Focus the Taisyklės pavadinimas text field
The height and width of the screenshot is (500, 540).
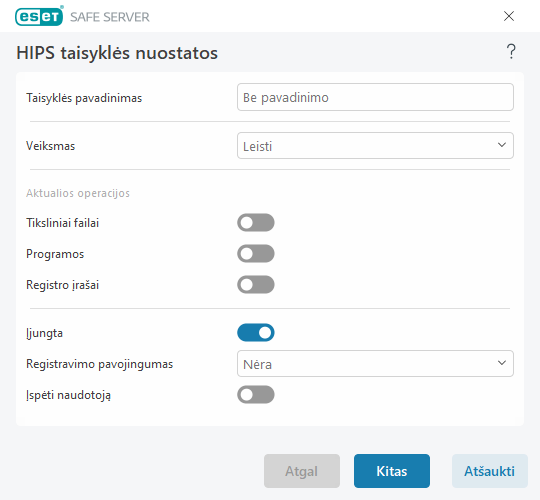(375, 97)
